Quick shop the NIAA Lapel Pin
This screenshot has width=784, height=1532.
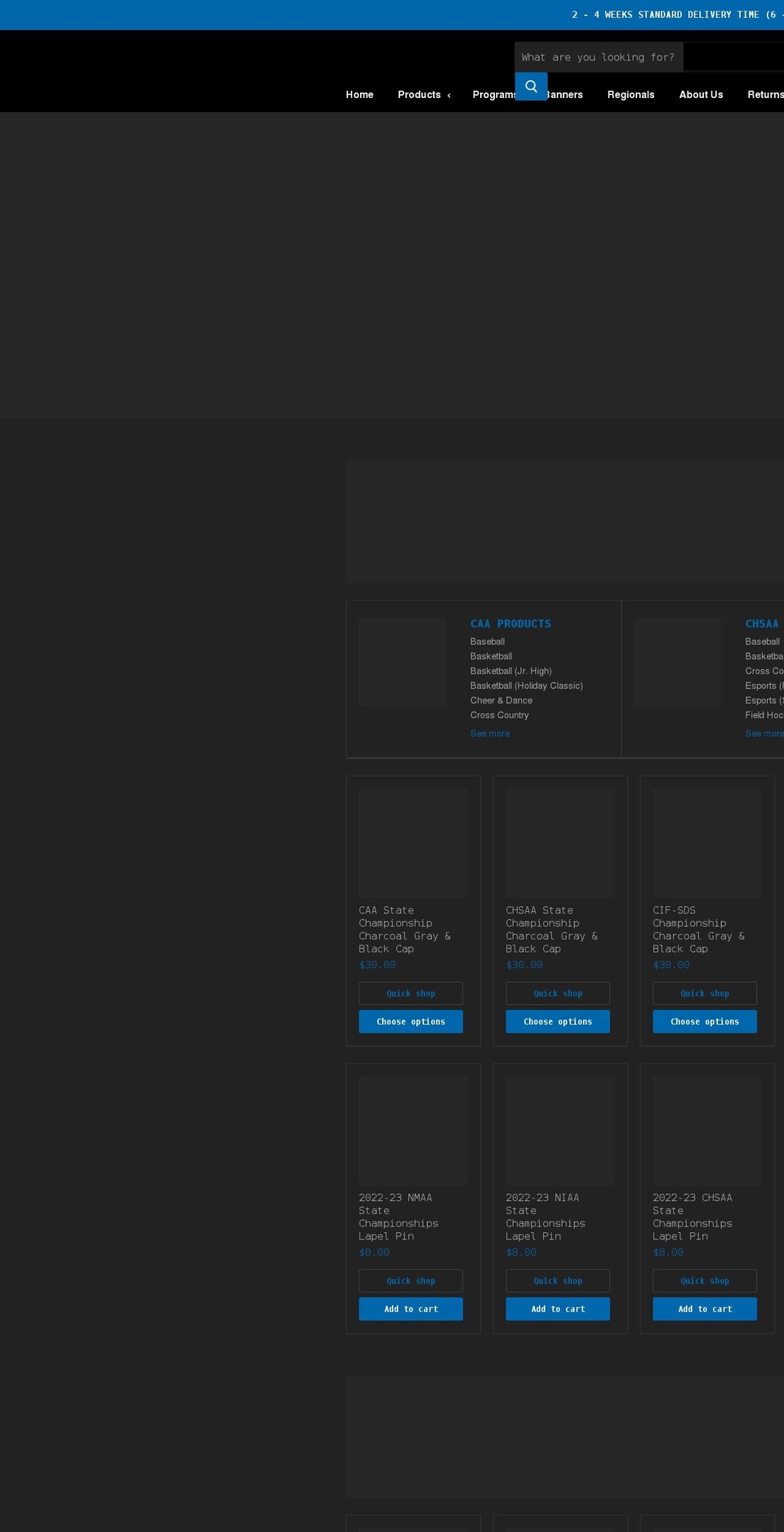pyautogui.click(x=558, y=1281)
